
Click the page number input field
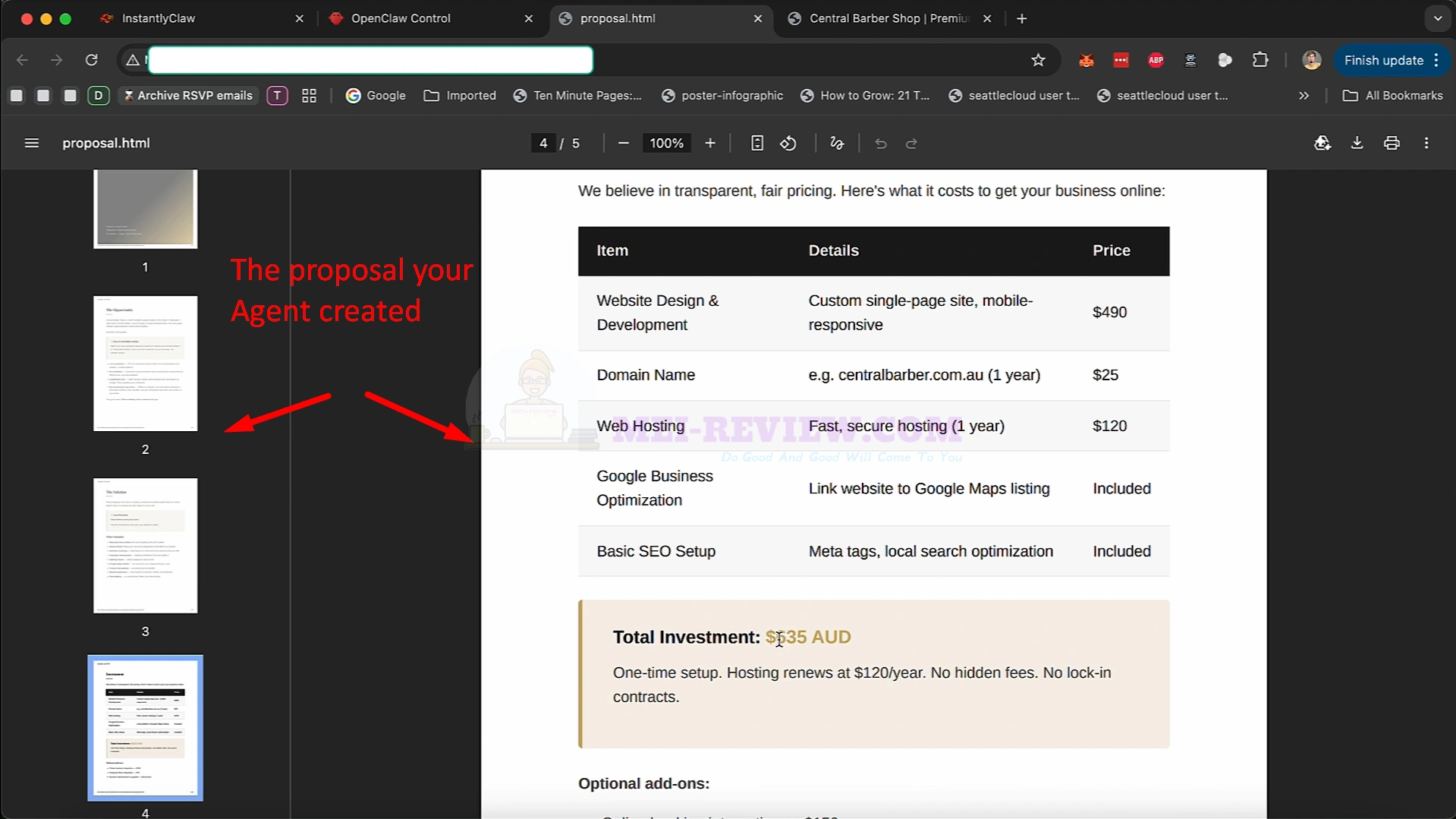tap(543, 143)
